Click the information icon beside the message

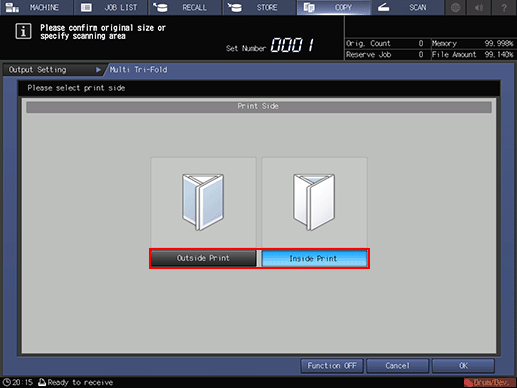23,32
